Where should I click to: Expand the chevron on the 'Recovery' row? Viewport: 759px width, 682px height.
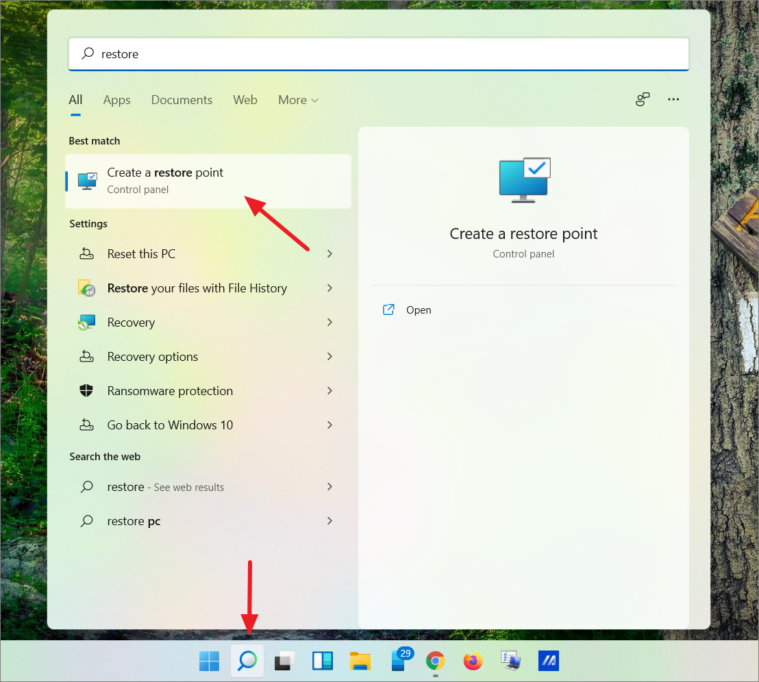[330, 322]
